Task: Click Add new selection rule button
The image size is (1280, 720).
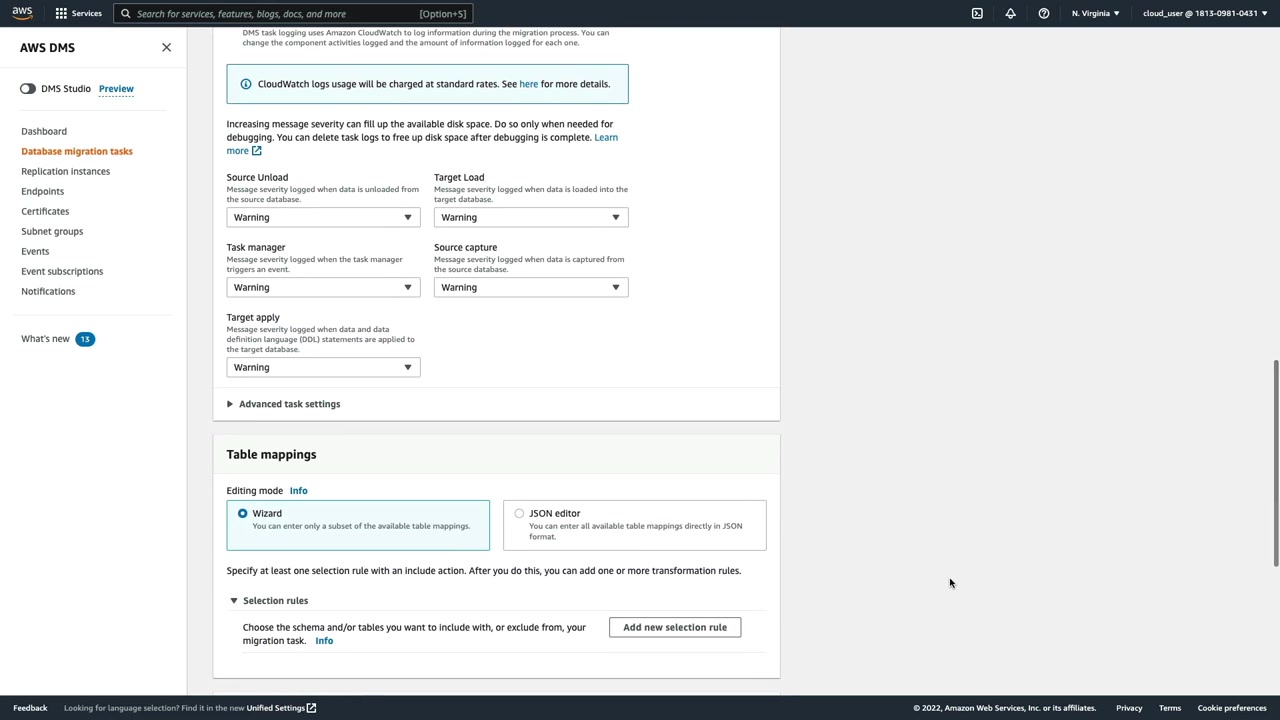Action: click(x=675, y=627)
